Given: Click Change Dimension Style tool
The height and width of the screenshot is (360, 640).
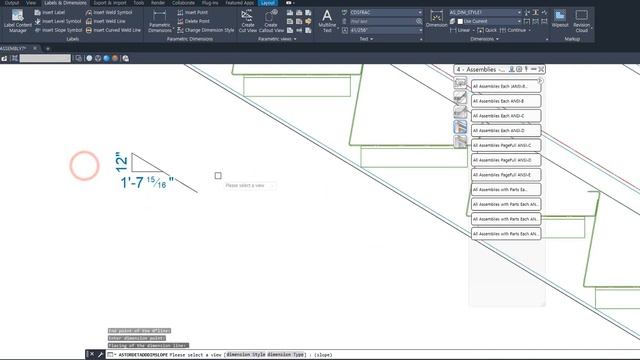Looking at the screenshot, I should [206, 30].
